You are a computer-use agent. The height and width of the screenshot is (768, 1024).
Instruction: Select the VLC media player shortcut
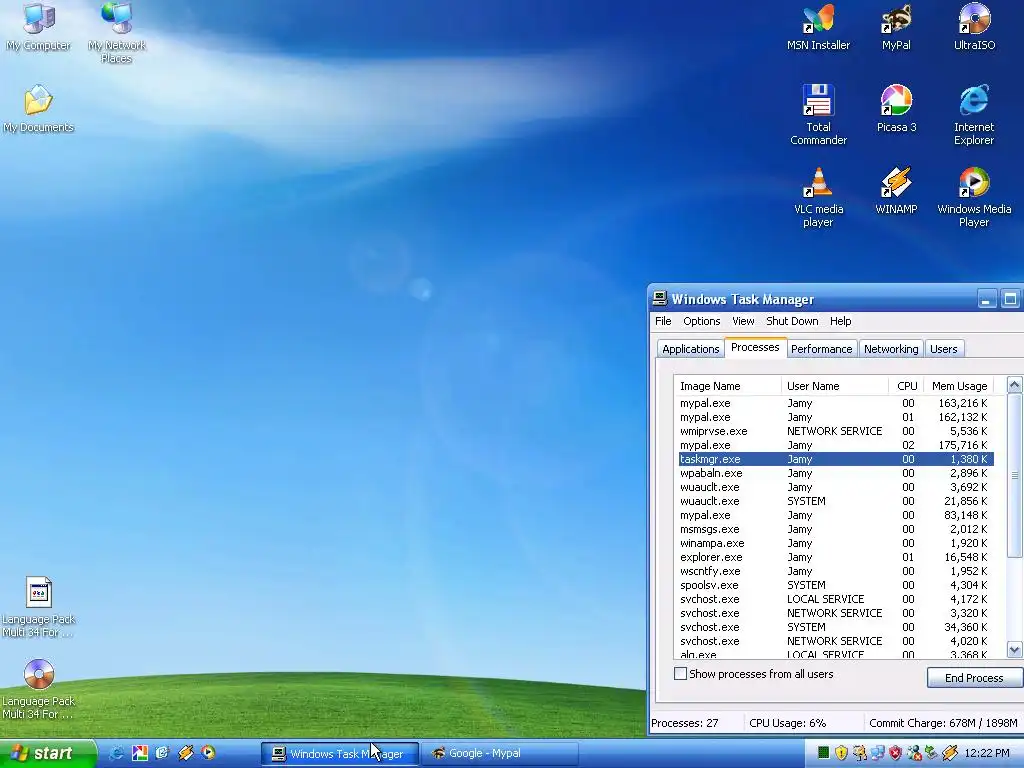coord(818,197)
